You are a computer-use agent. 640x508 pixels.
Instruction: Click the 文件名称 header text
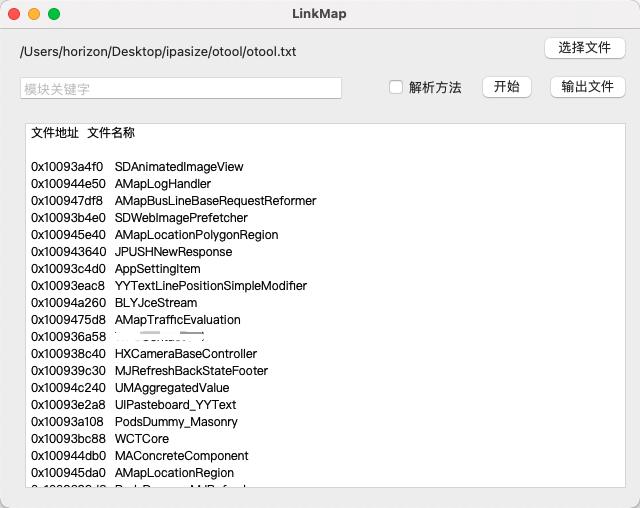tap(111, 133)
